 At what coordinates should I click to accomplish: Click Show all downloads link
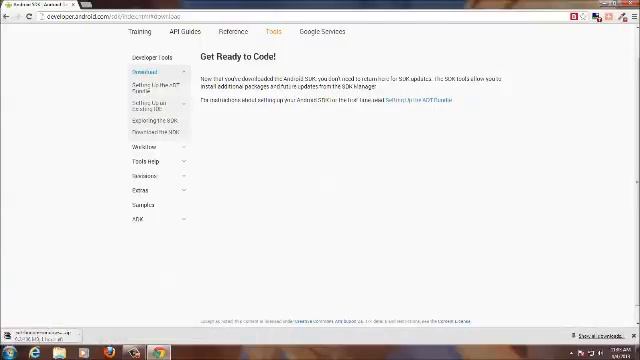click(601, 336)
